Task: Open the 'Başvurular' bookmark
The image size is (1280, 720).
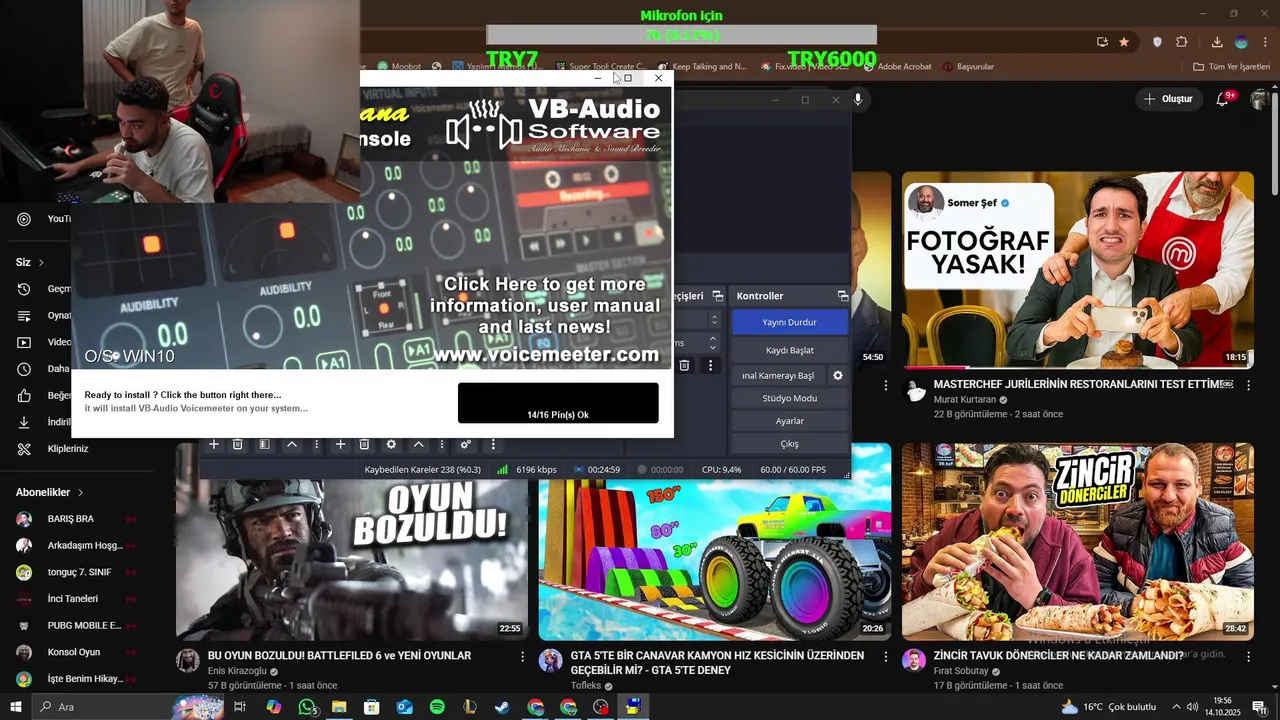Action: click(x=968, y=67)
